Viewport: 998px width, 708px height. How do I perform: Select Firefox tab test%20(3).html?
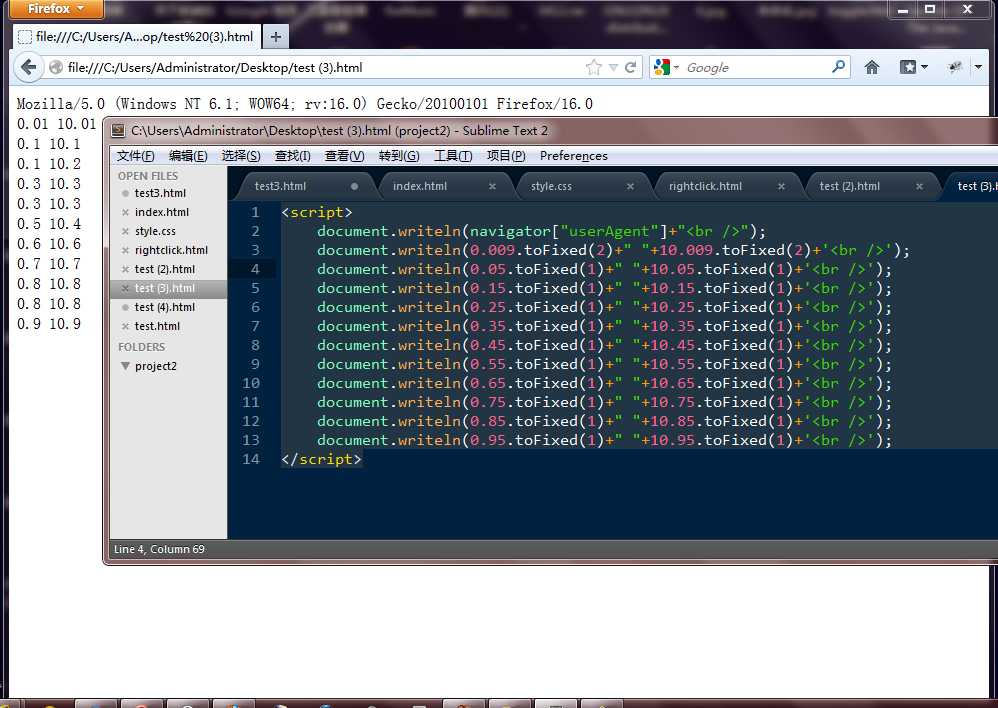pyautogui.click(x=136, y=37)
